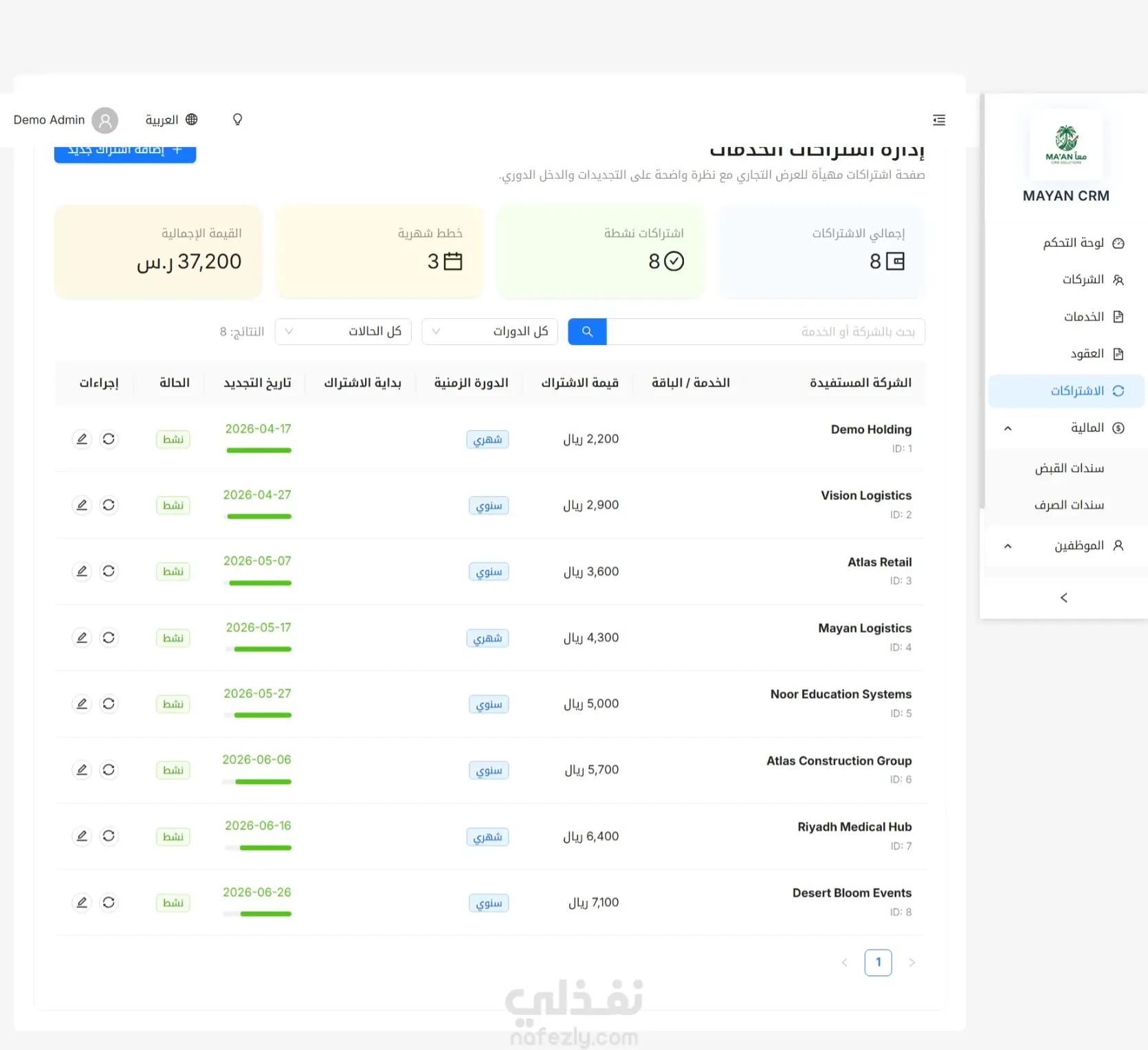This screenshot has width=1148, height=1050.
Task: Click the Demo Admin user name
Action: (49, 120)
